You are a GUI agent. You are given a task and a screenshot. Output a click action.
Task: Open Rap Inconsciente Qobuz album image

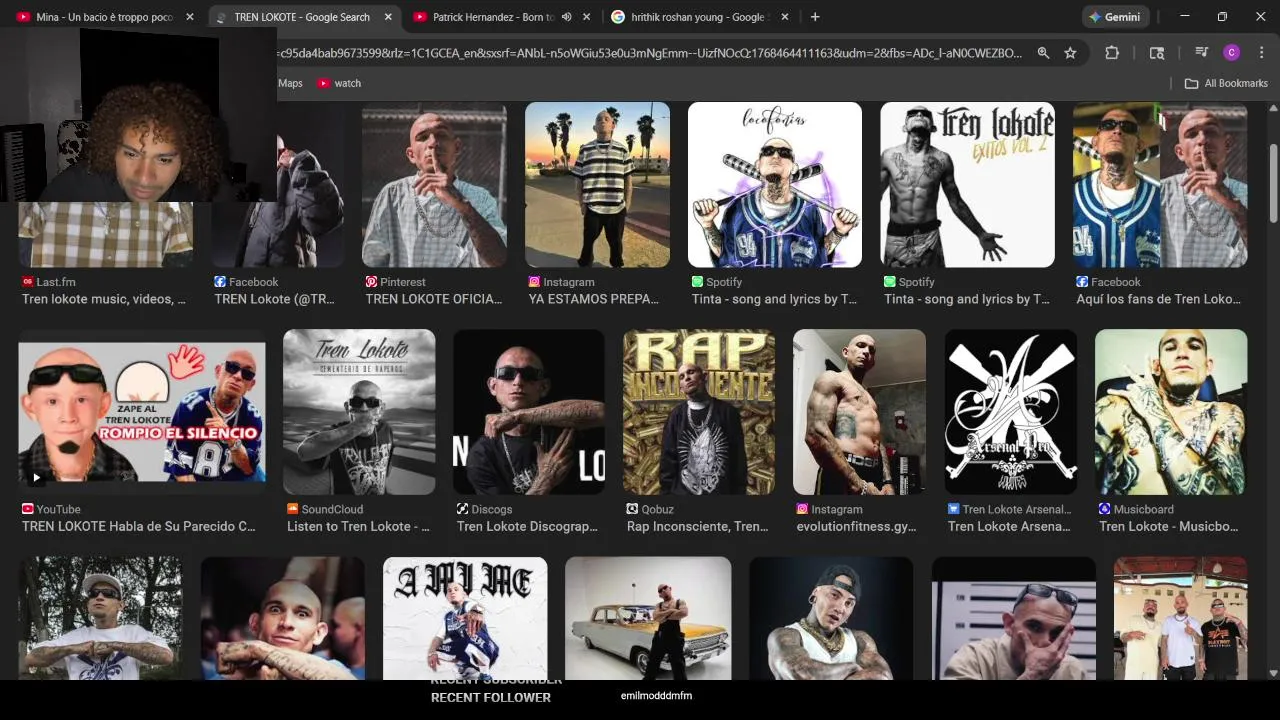tap(699, 412)
